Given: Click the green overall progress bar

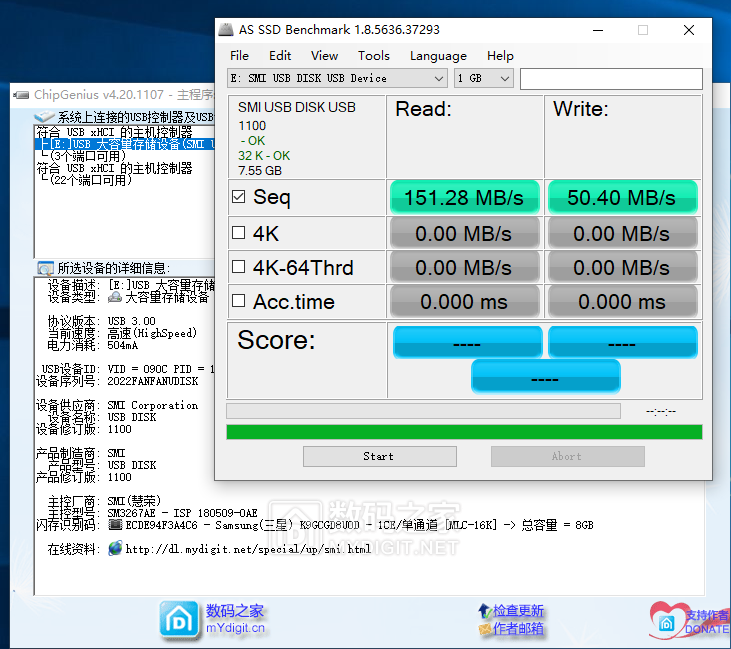Looking at the screenshot, I should (464, 432).
